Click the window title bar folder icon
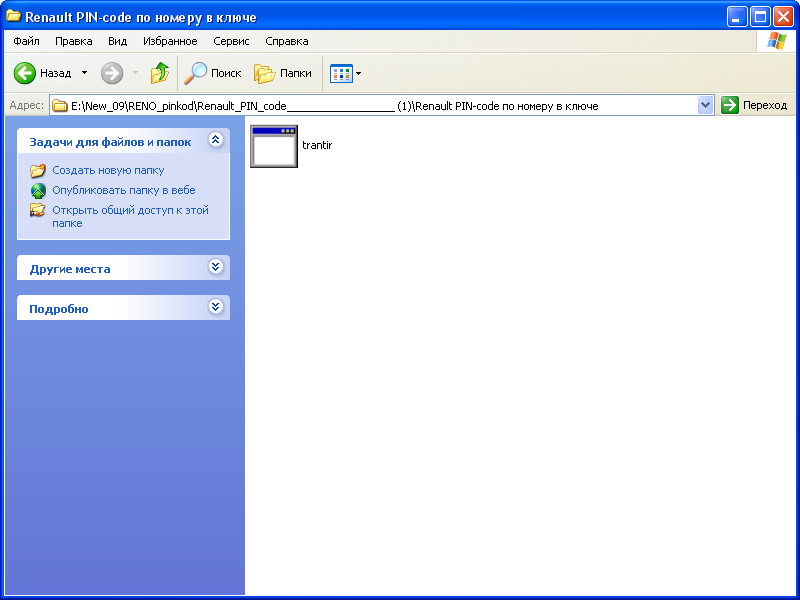The image size is (800, 600). point(13,16)
